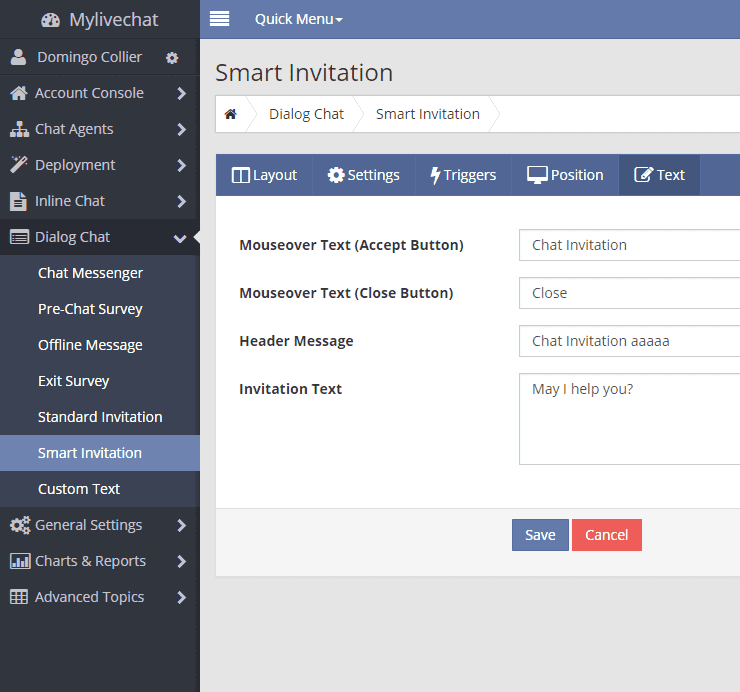Click the Save button

(540, 535)
